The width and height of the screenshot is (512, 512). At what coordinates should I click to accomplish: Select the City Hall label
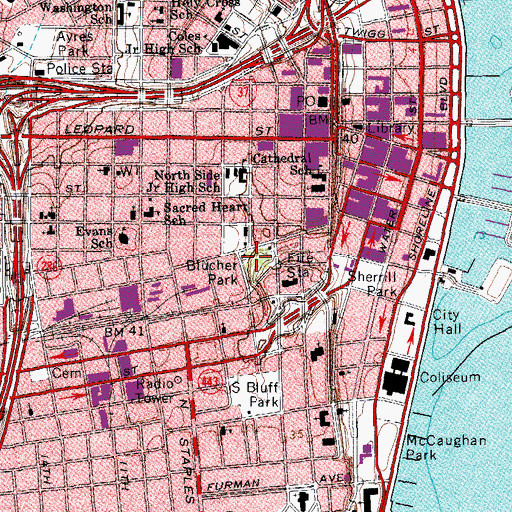coord(447,322)
